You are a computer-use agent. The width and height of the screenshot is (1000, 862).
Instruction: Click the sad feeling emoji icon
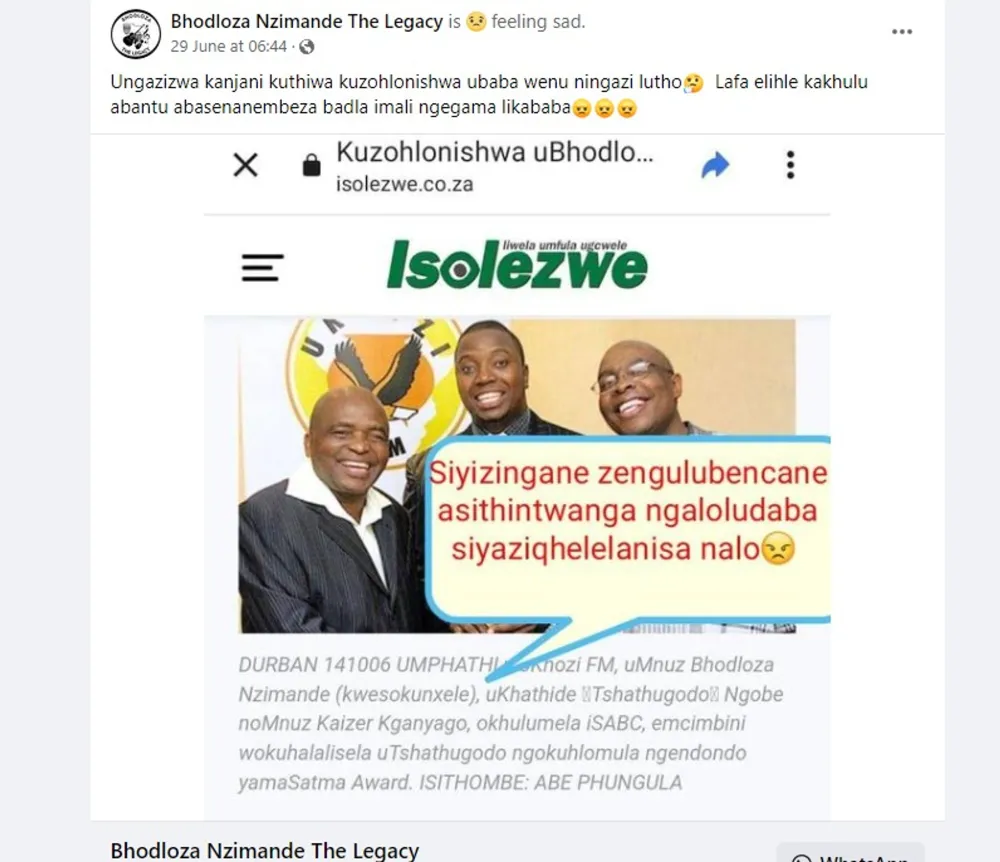tap(476, 22)
